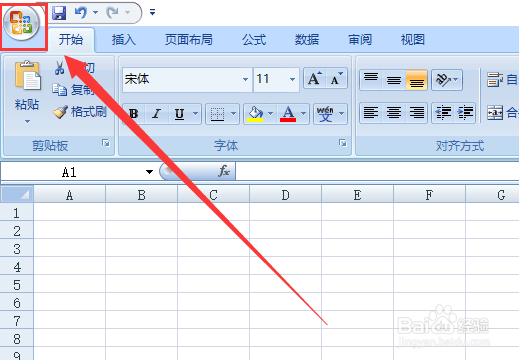The width and height of the screenshot is (519, 360).
Task: Cut selection with scissors icon
Action: 60,68
